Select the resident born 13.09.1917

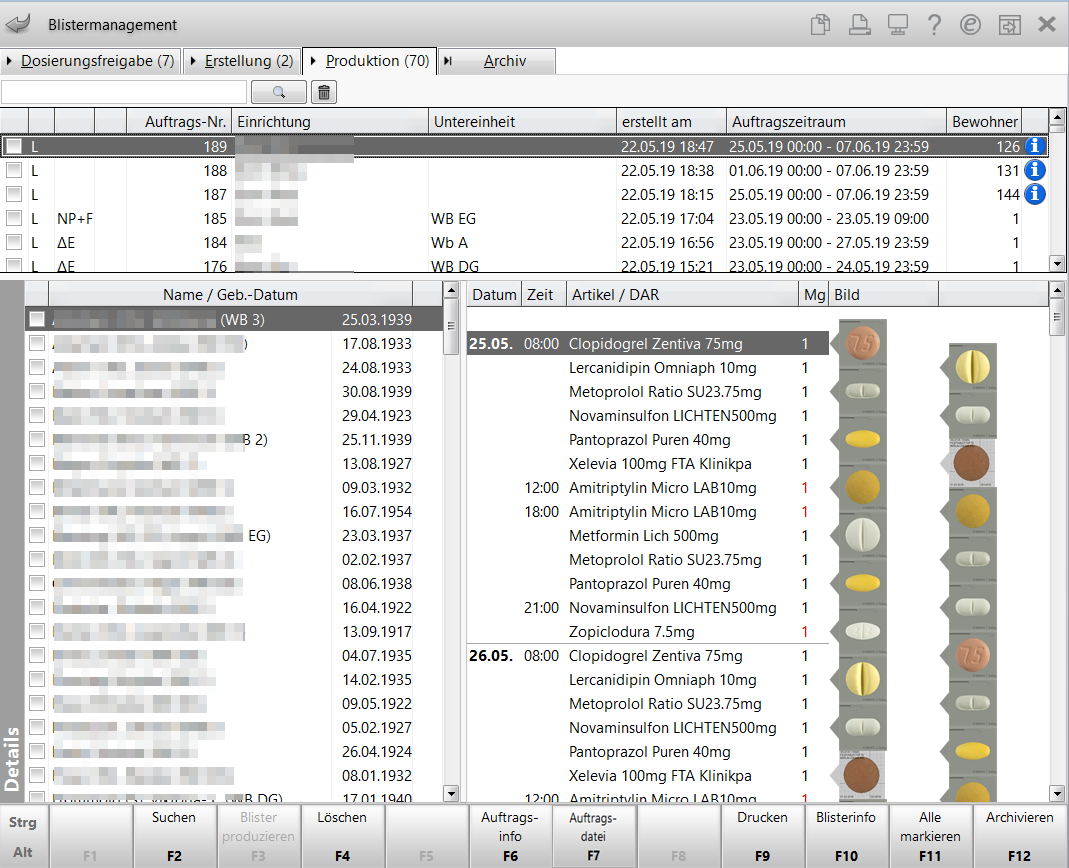click(x=234, y=631)
